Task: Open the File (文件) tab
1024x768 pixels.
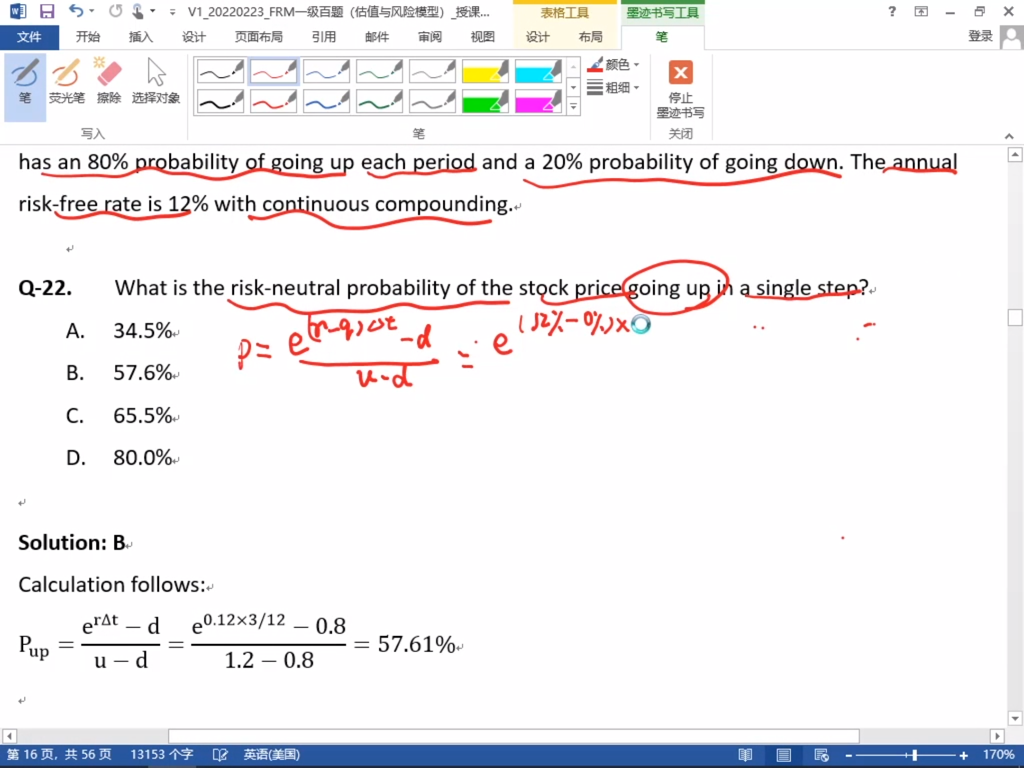Action: [x=29, y=37]
